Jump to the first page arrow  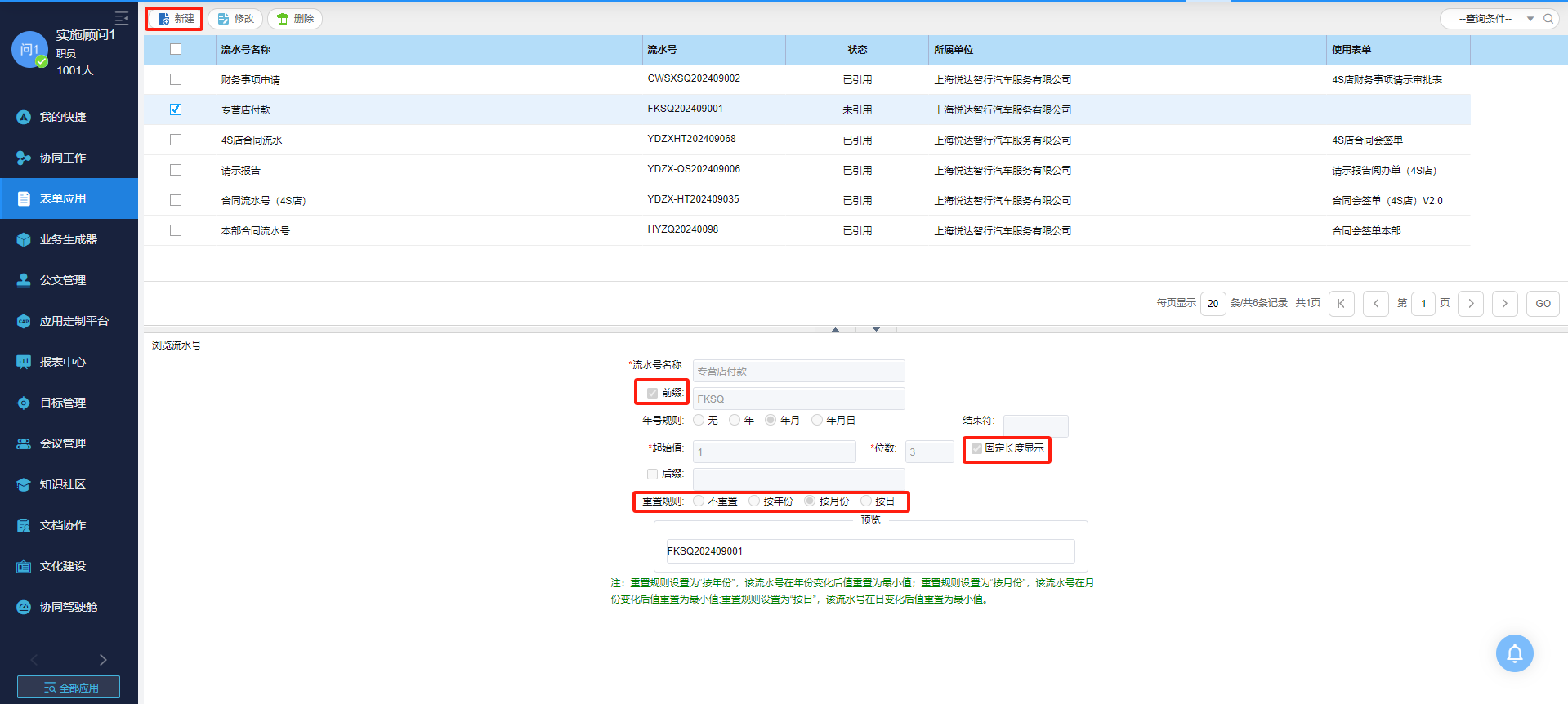point(1342,304)
